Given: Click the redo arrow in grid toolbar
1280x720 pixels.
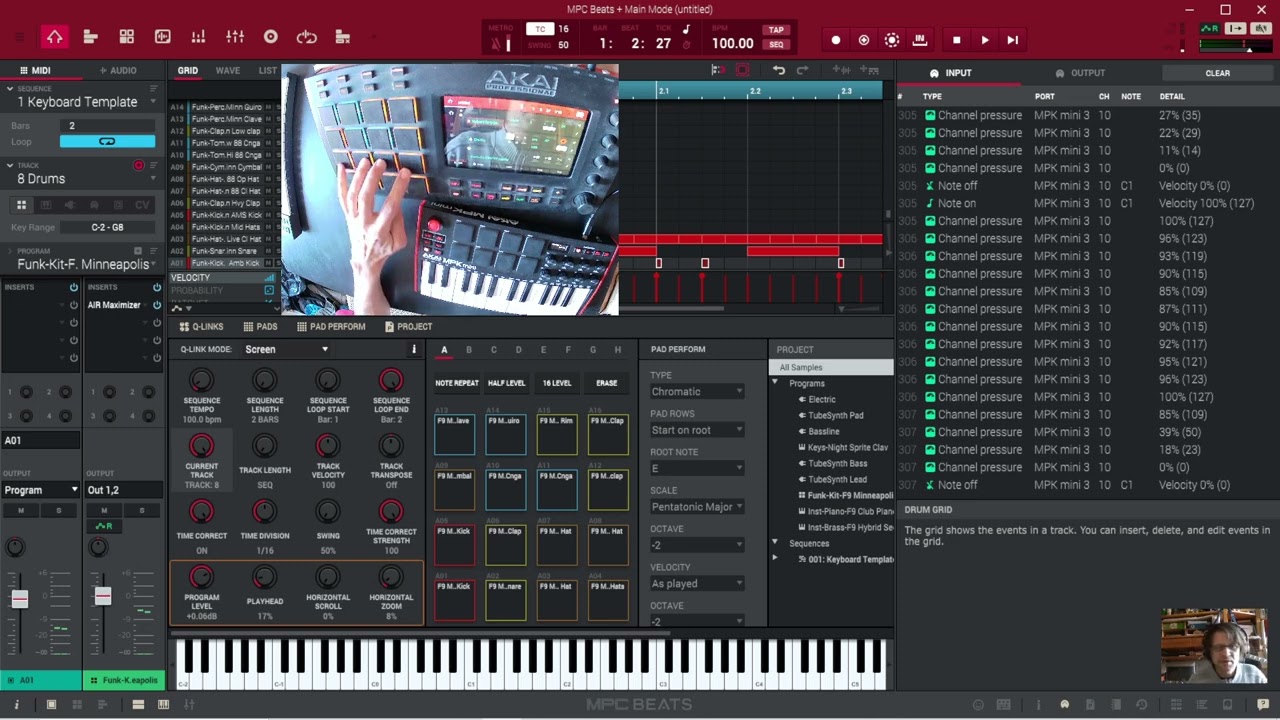Looking at the screenshot, I should pos(802,70).
